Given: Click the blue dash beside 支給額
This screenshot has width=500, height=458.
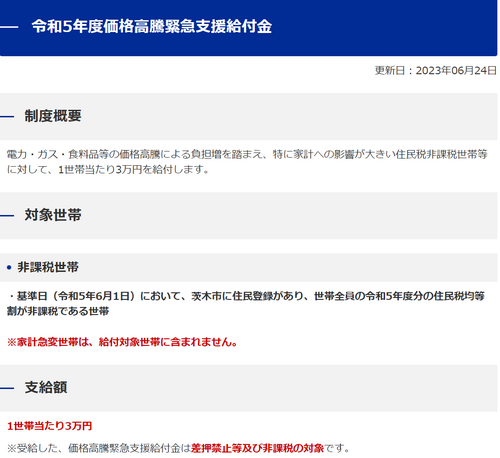Looking at the screenshot, I should click(7, 388).
